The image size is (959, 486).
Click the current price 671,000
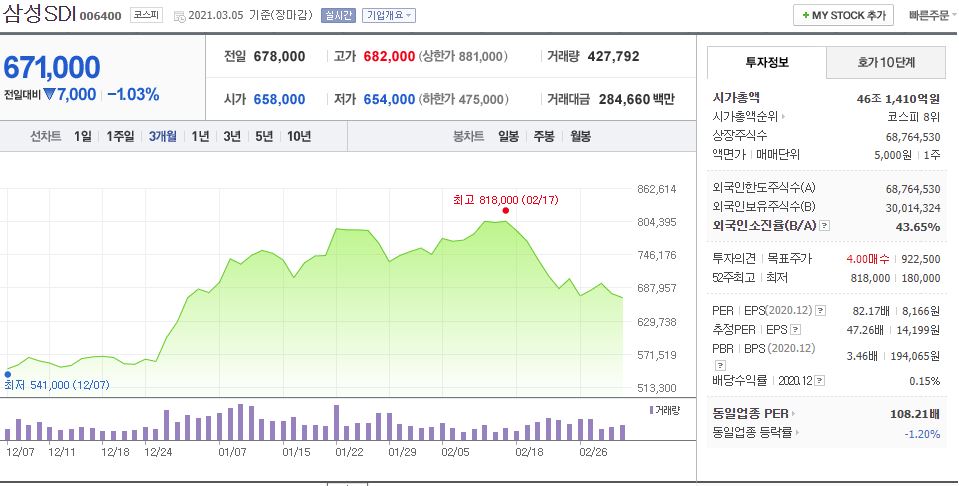click(x=52, y=67)
